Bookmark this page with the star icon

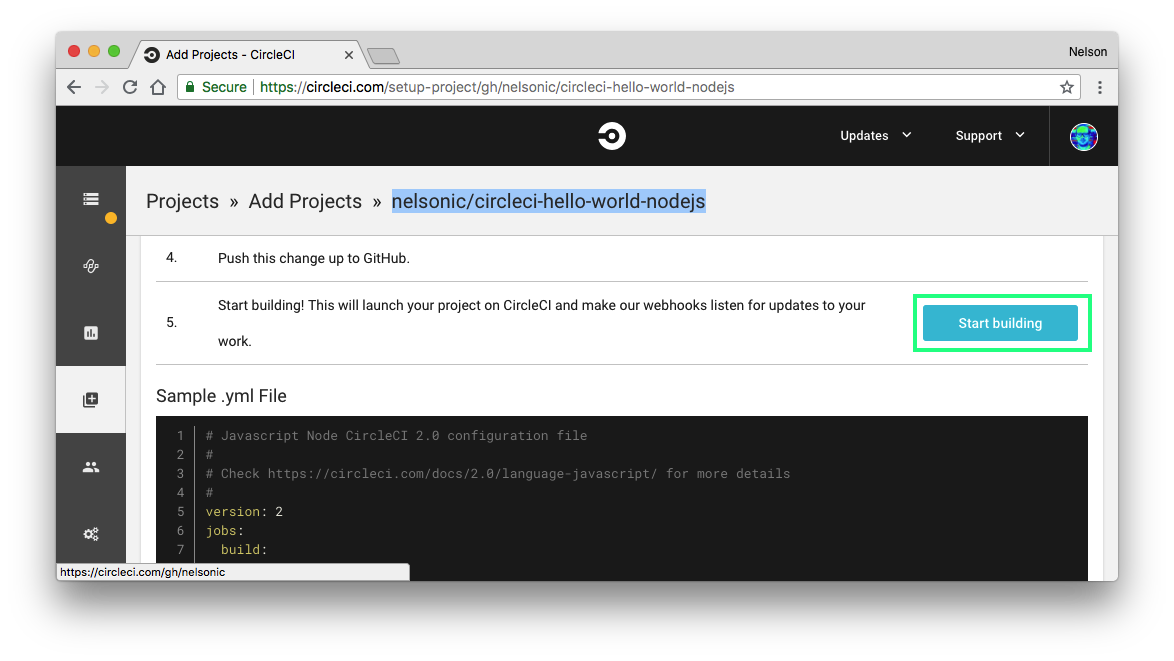pyautogui.click(x=1067, y=87)
